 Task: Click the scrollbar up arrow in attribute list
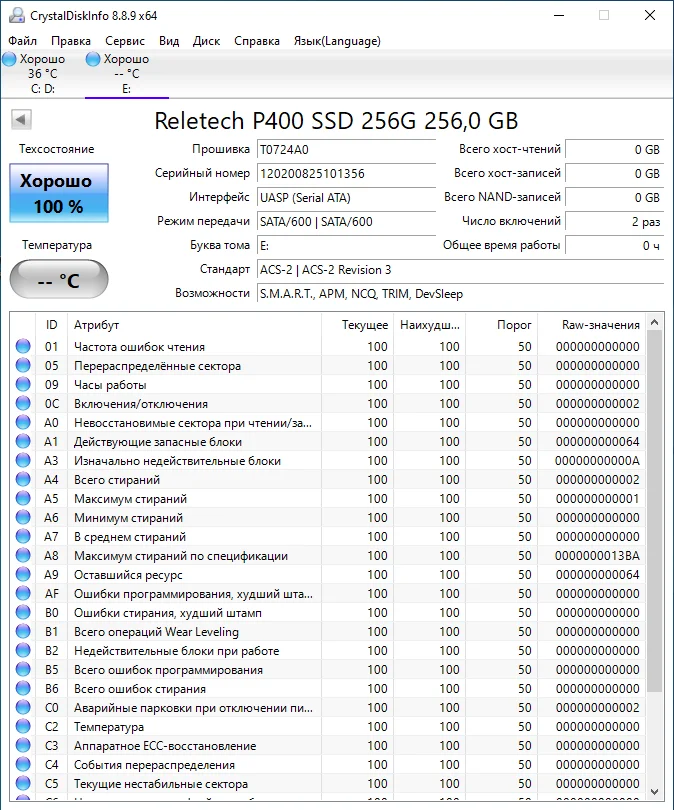click(x=654, y=322)
